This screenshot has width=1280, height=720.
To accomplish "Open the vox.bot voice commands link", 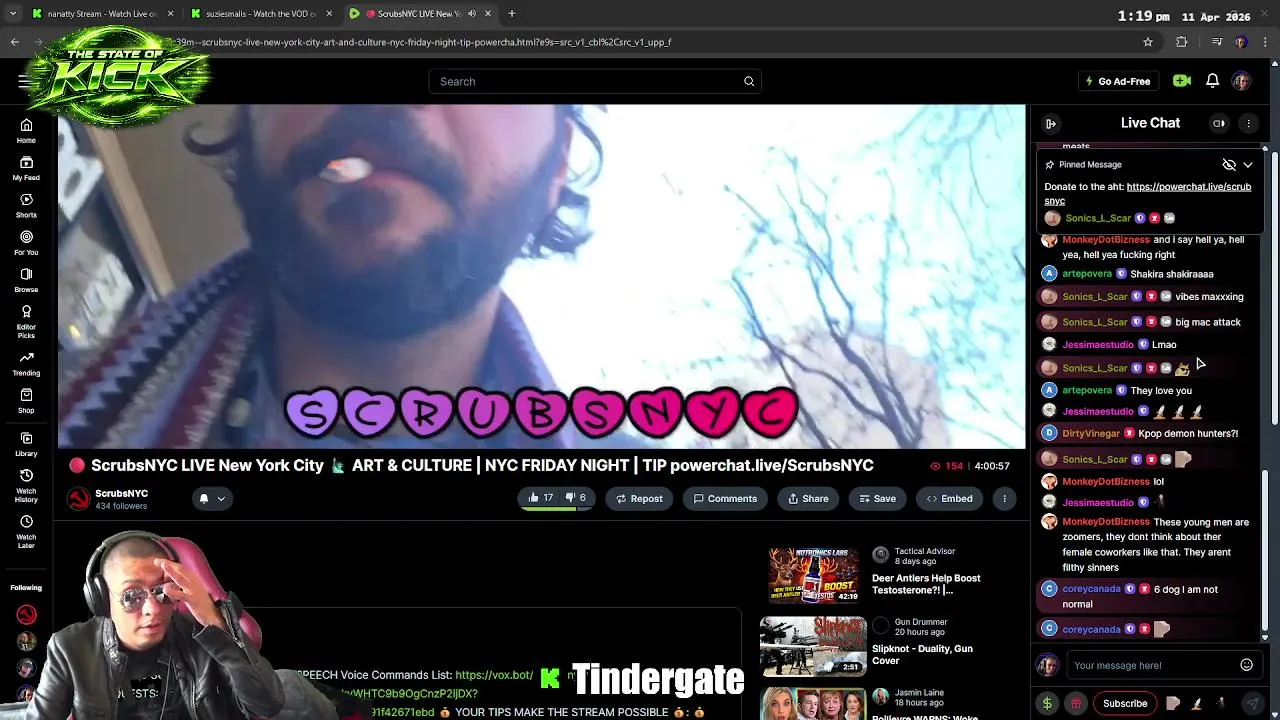I will (x=494, y=675).
